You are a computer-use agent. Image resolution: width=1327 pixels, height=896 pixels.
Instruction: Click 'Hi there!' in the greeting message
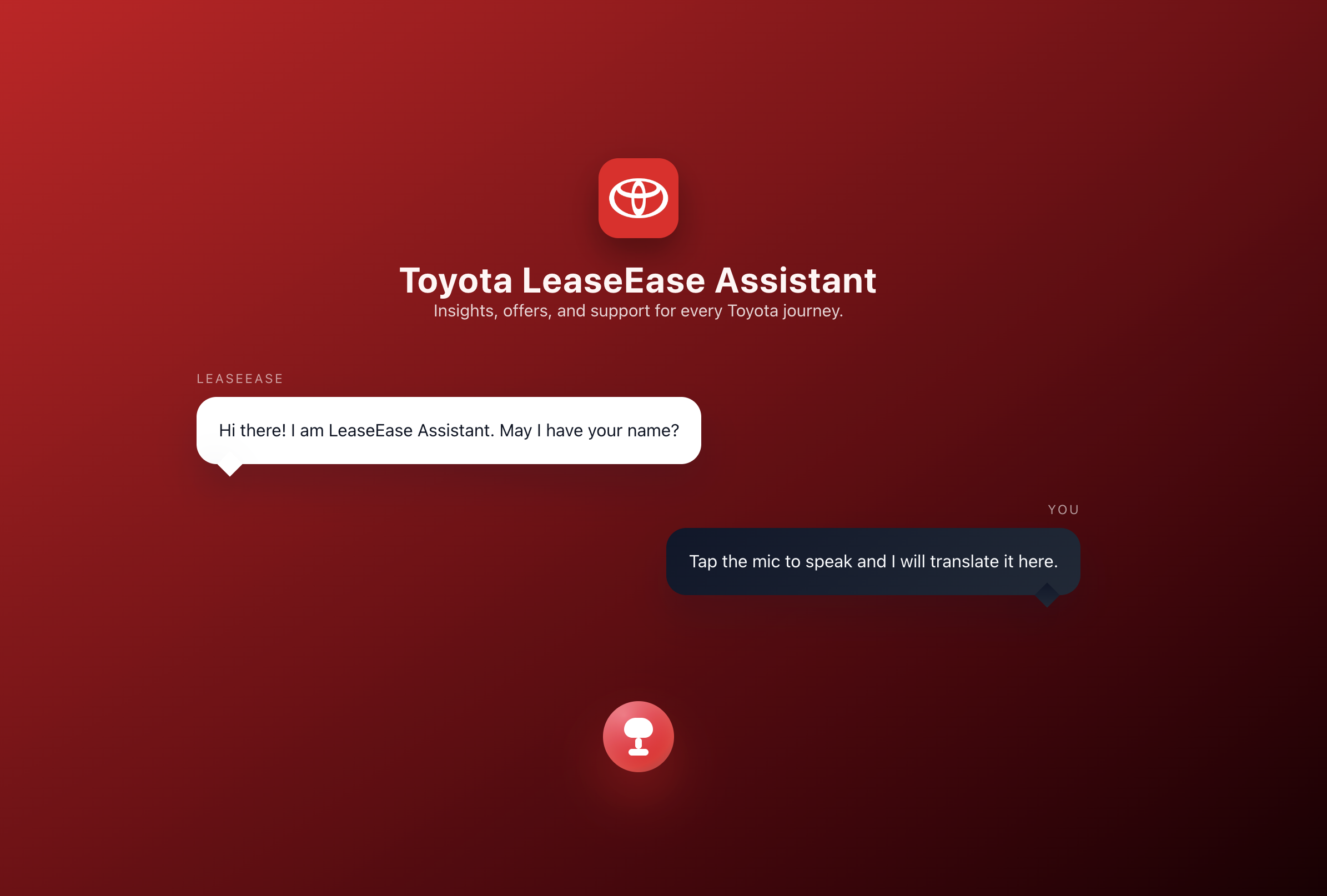(x=252, y=431)
